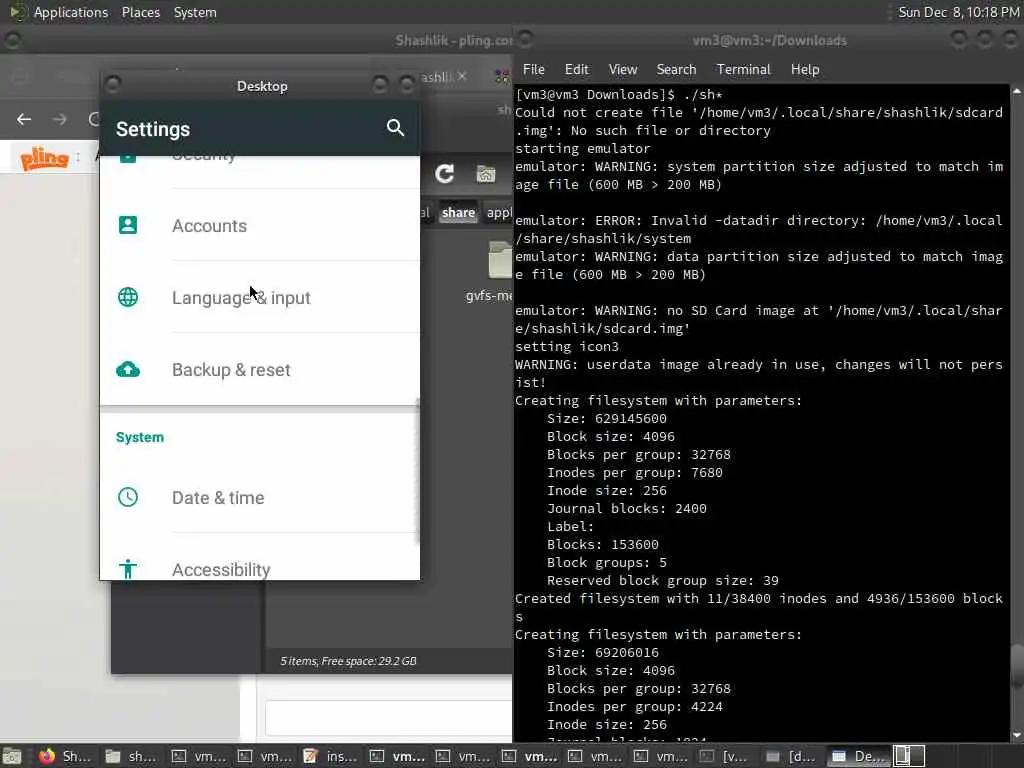Click '5 items, Free space: 29.2 GB' status

[348, 661]
